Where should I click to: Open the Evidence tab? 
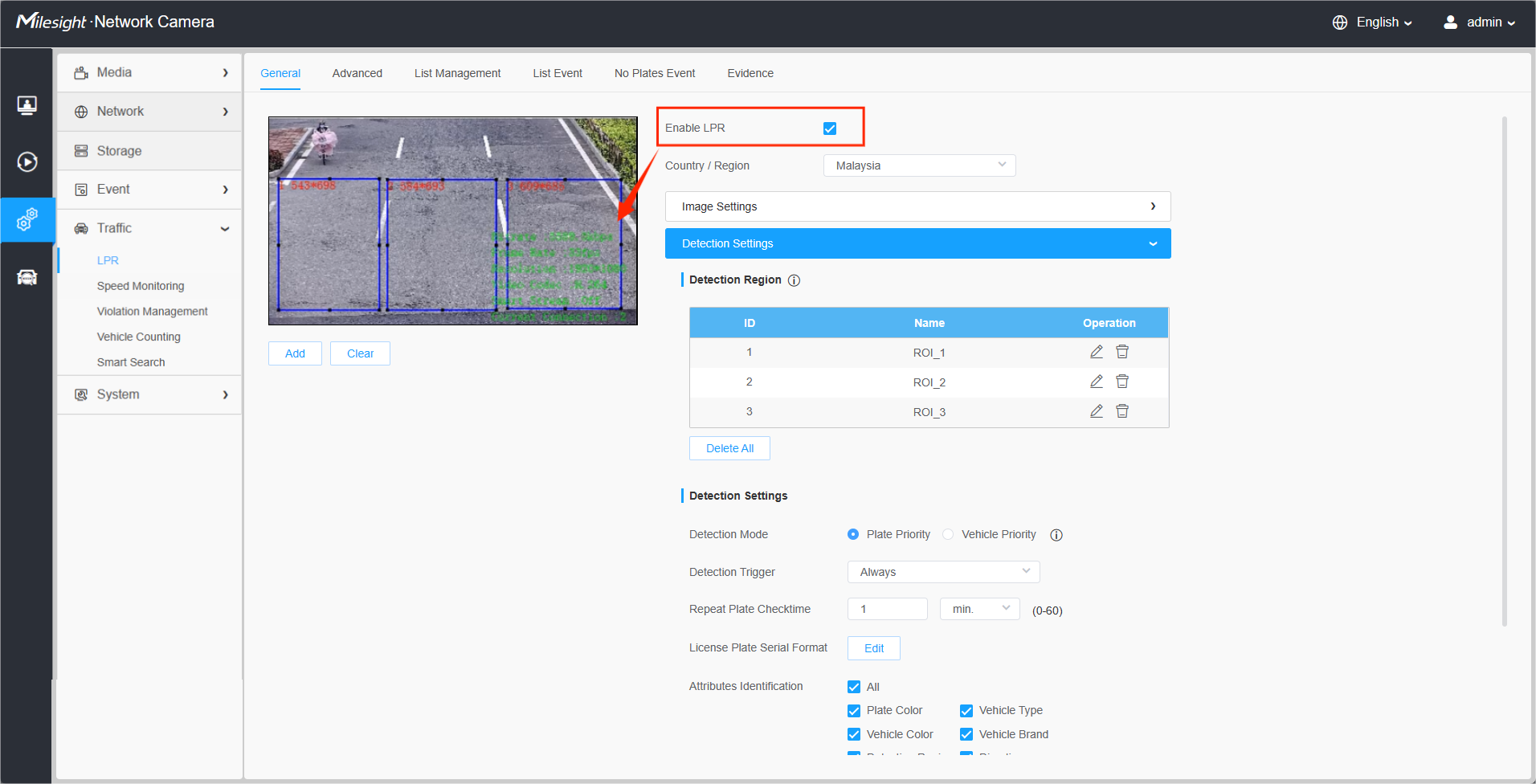coord(750,73)
